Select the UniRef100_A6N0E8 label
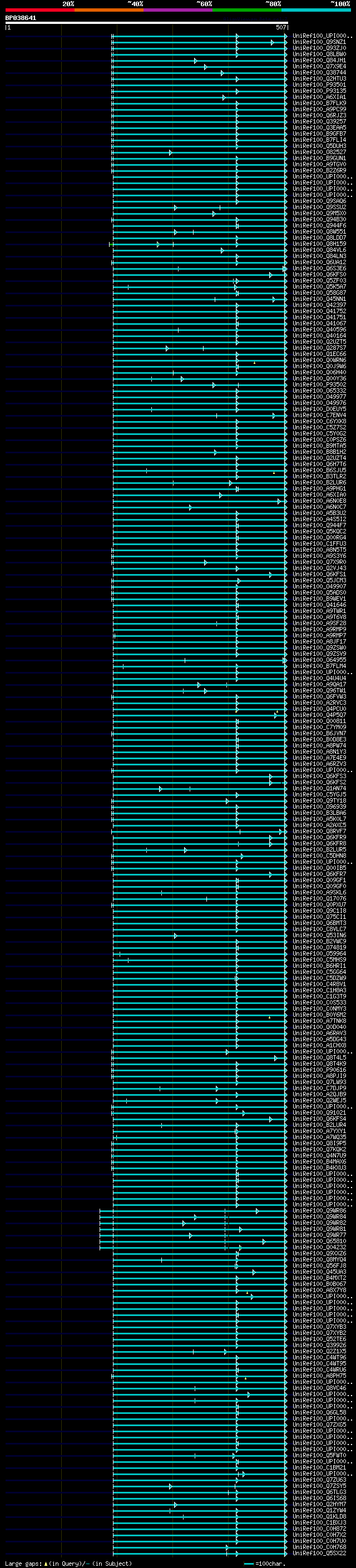 (x=319, y=501)
